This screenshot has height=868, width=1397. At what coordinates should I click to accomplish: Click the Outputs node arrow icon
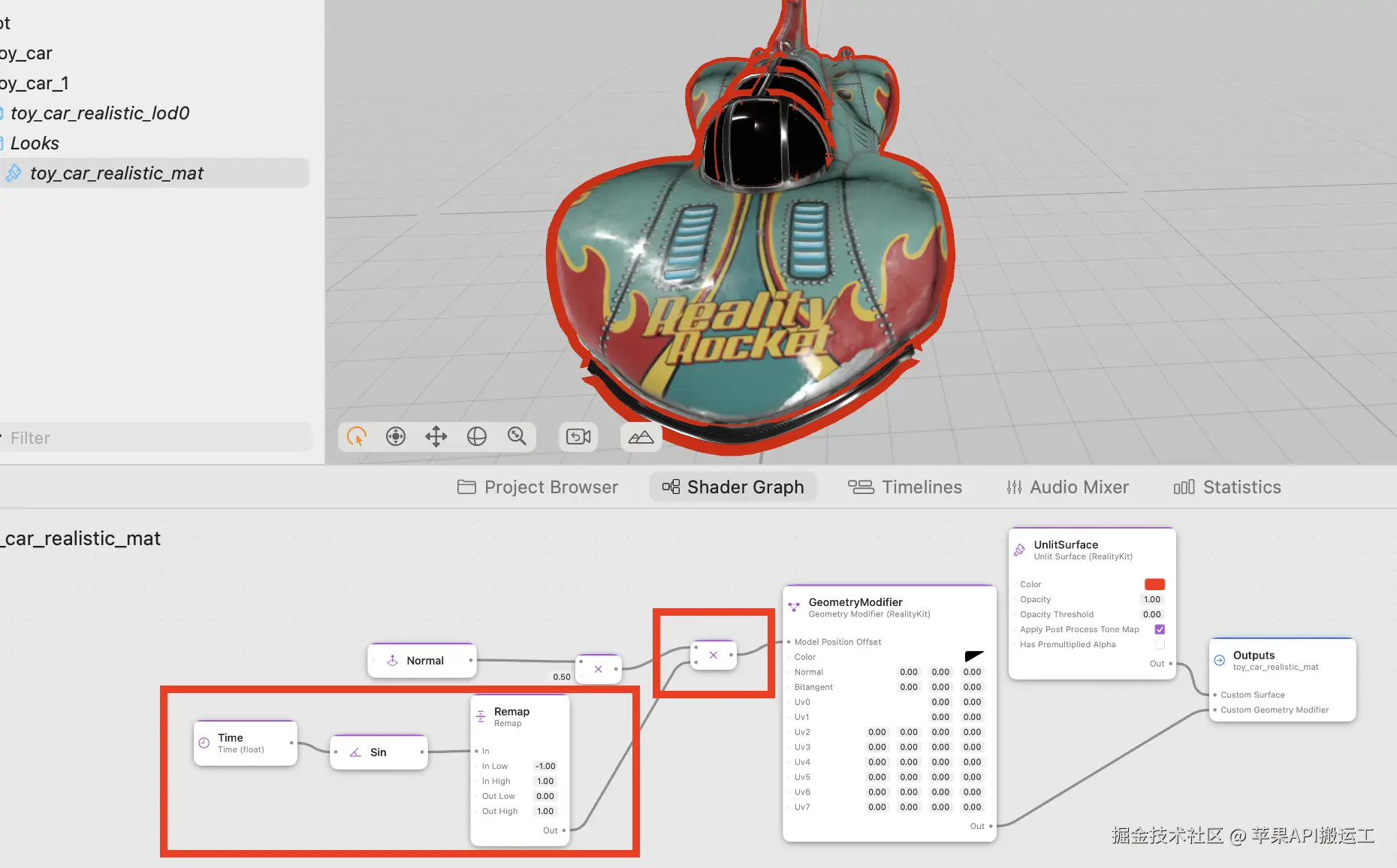[1220, 660]
